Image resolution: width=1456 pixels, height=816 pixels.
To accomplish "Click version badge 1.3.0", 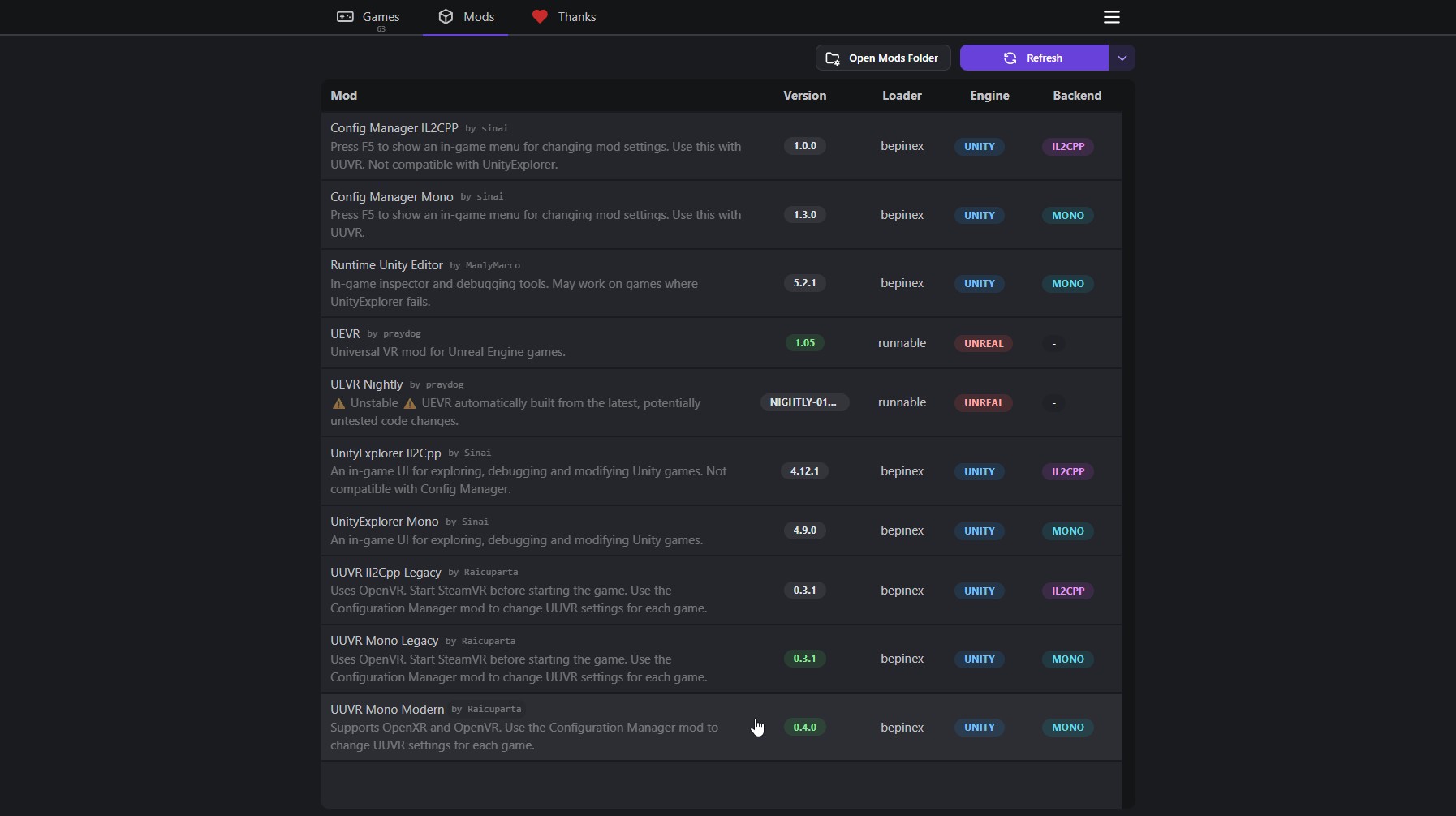I will 805,215.
